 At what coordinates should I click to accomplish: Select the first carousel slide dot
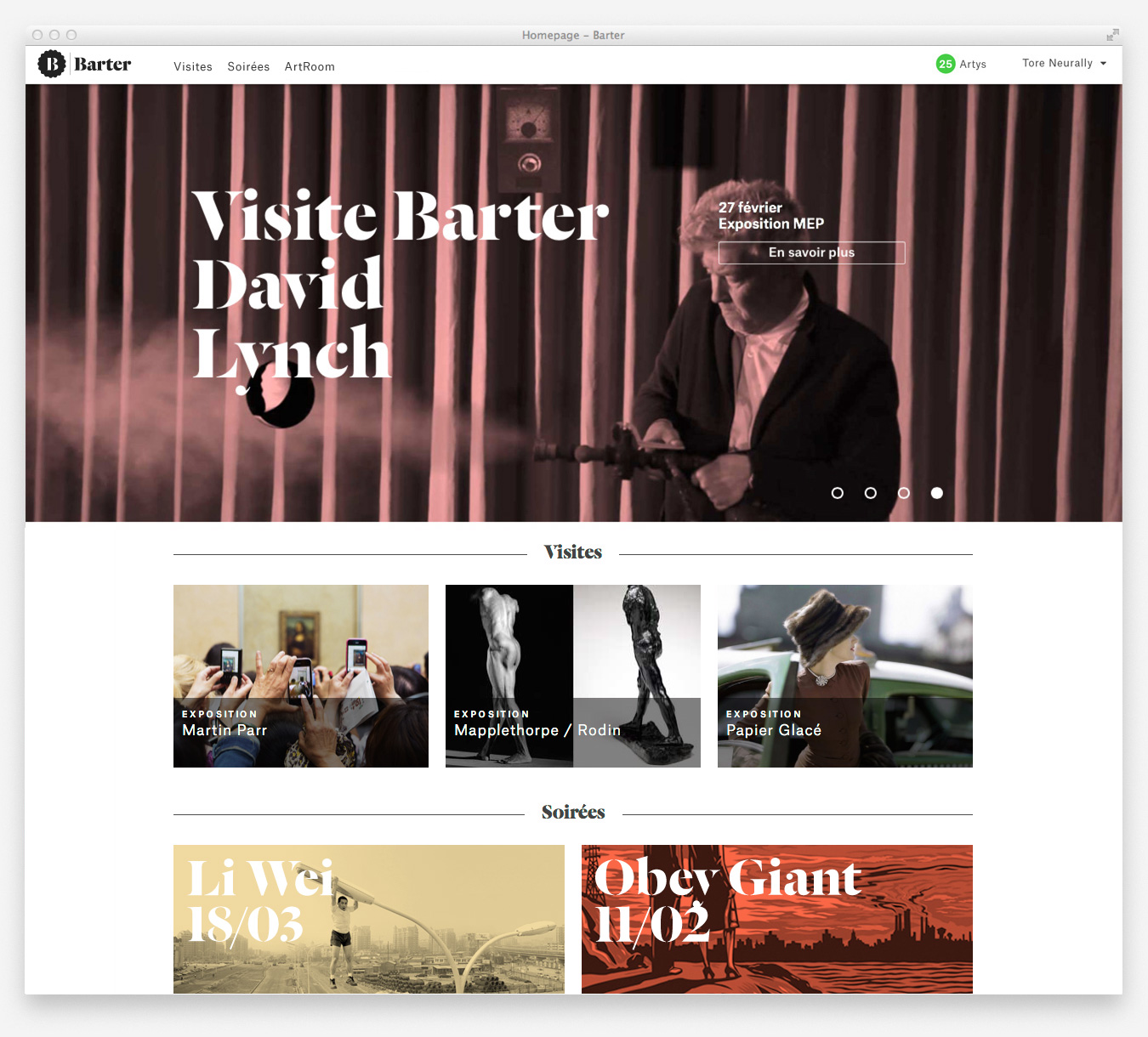(x=838, y=493)
